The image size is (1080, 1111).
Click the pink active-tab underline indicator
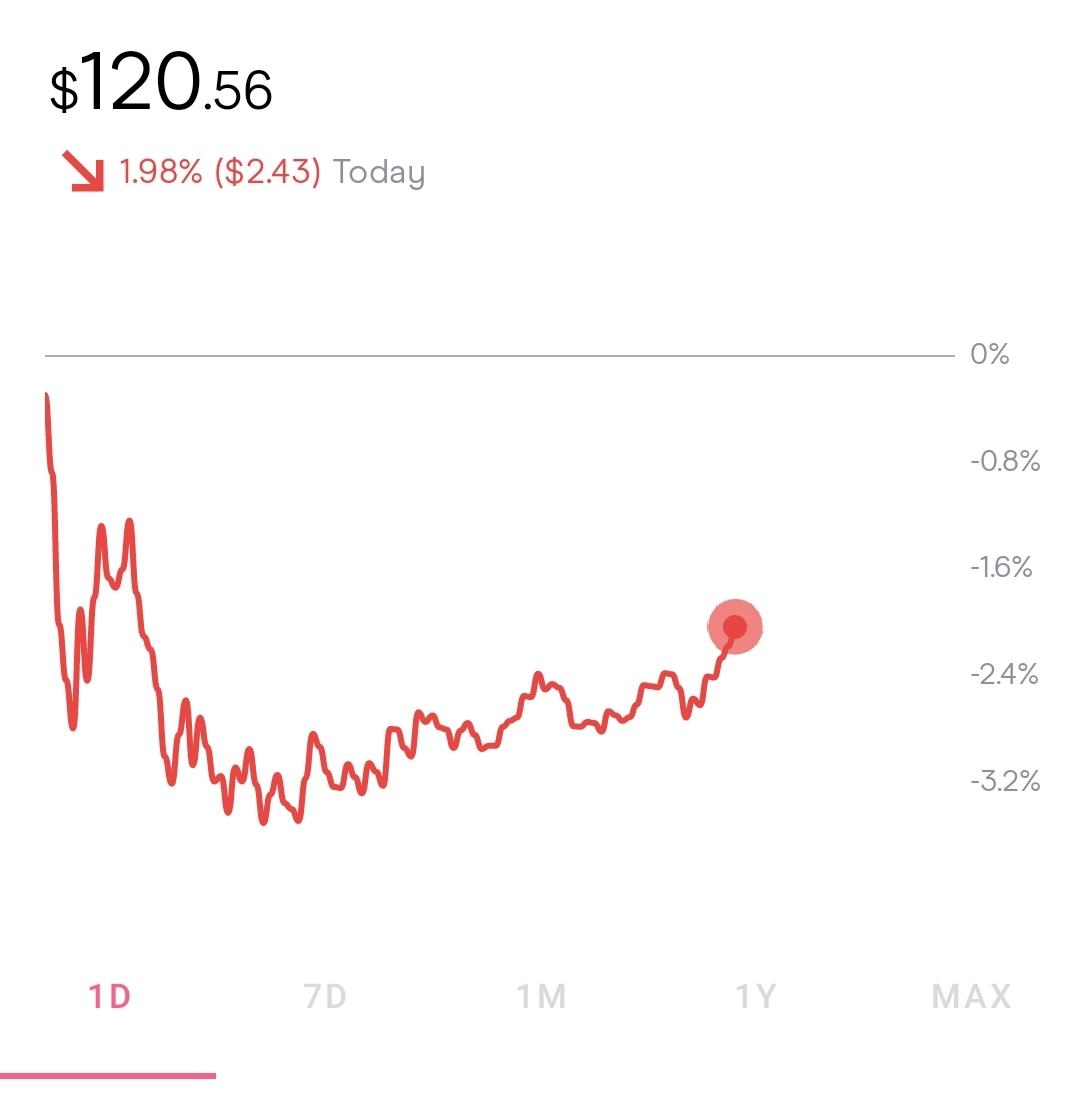[x=108, y=1076]
